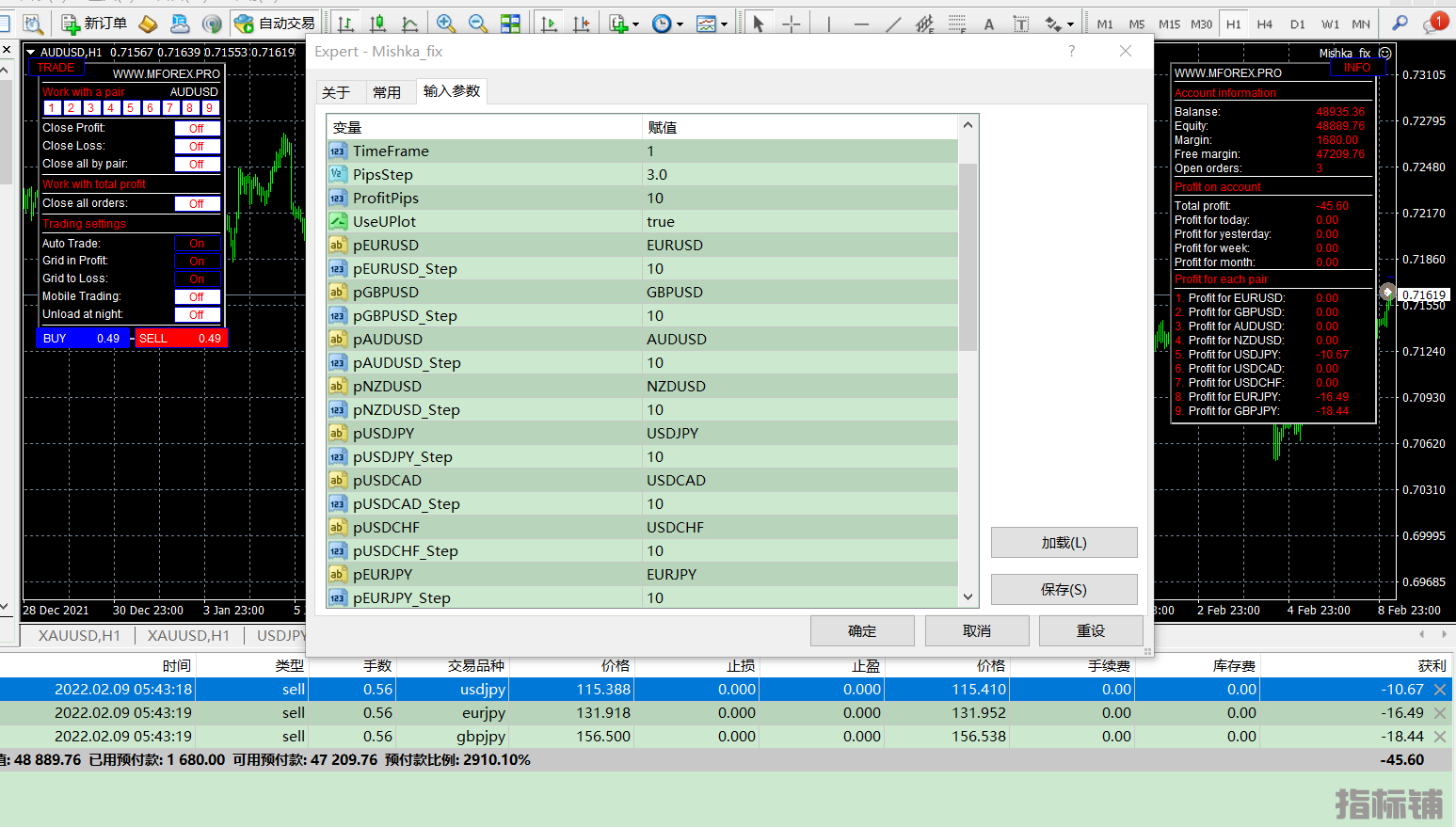This screenshot has height=827, width=1456.
Task: Click the 确定 (OK) button
Action: [x=861, y=630]
